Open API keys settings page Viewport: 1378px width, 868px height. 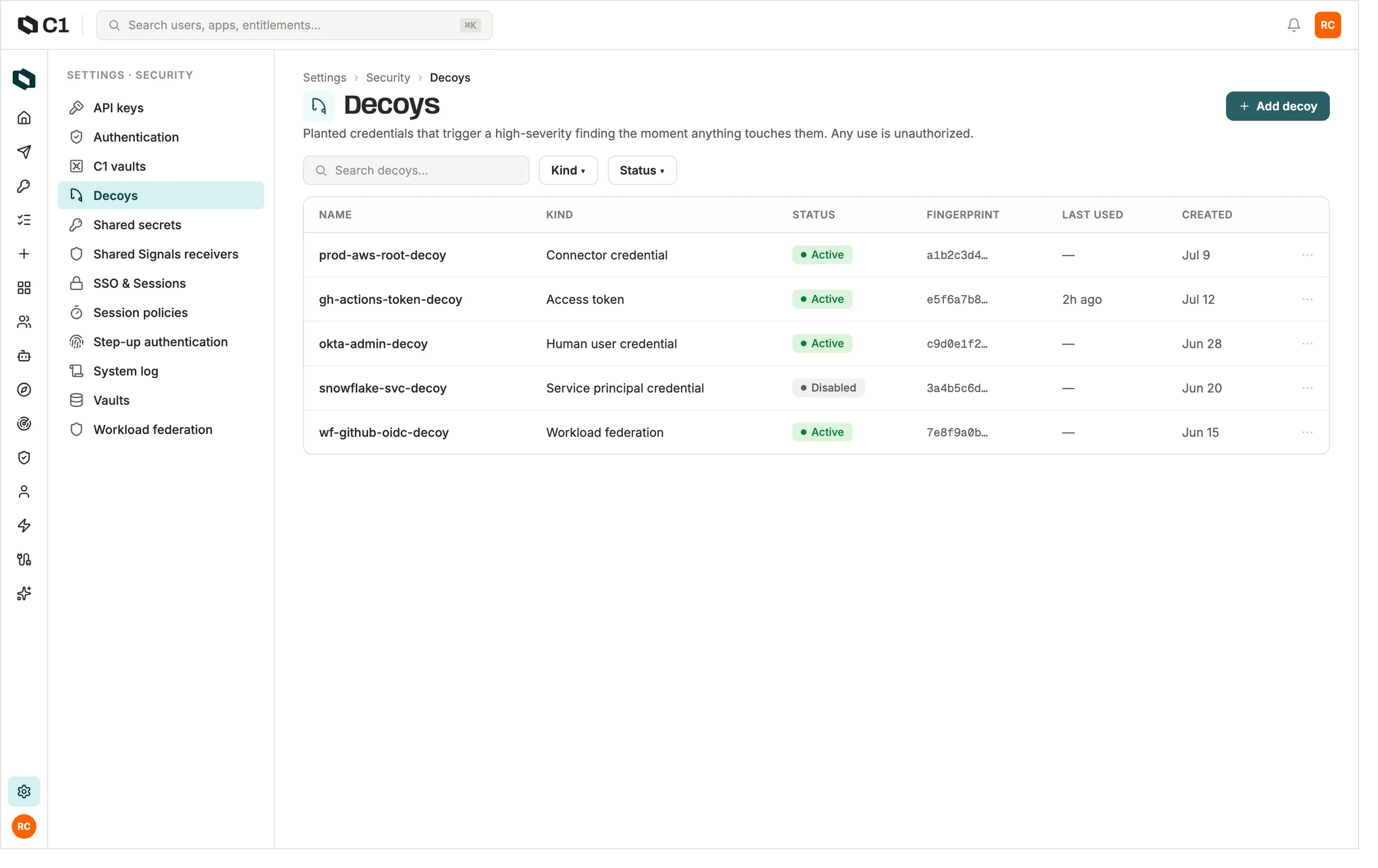161,108
